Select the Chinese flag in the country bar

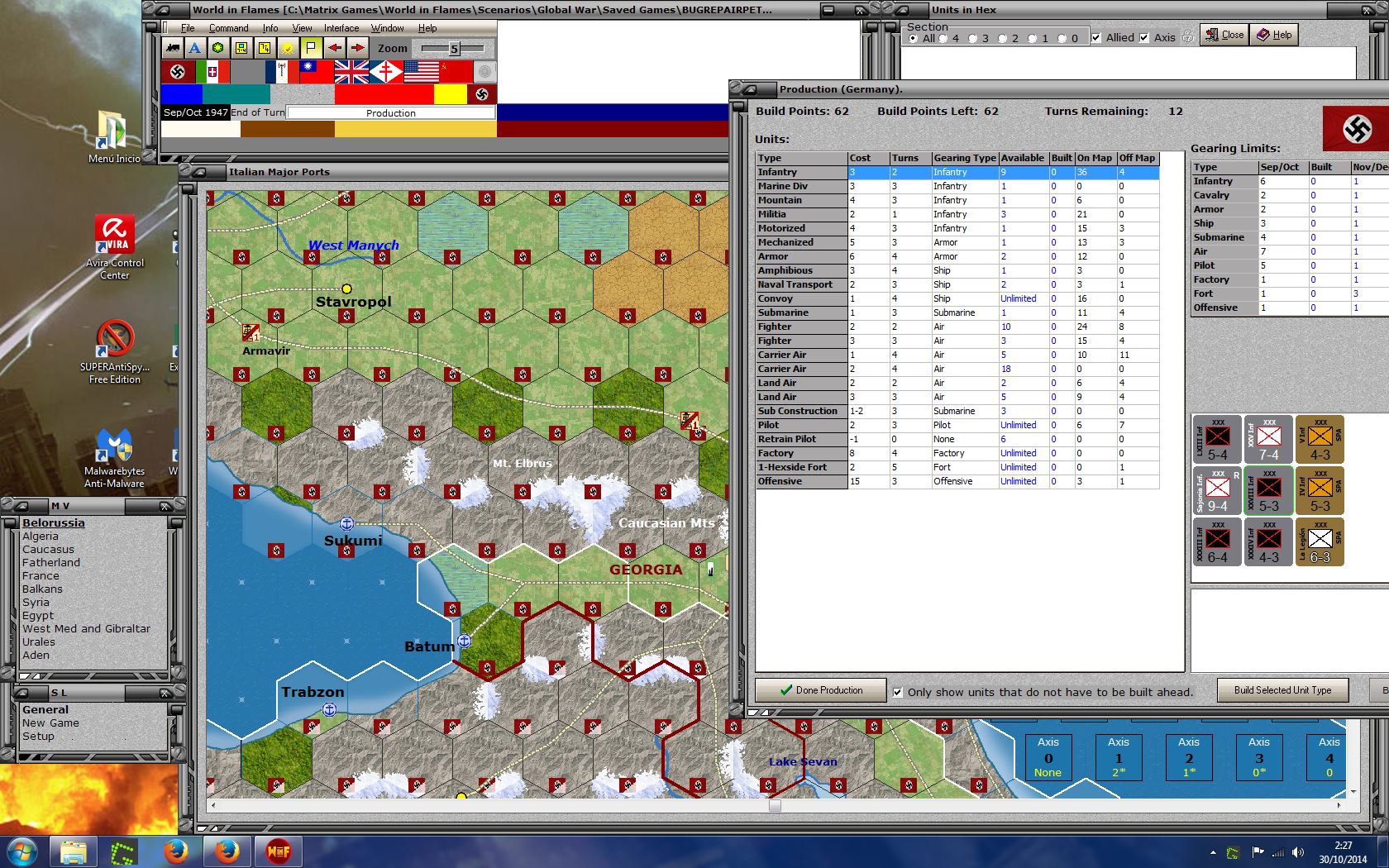[316, 72]
